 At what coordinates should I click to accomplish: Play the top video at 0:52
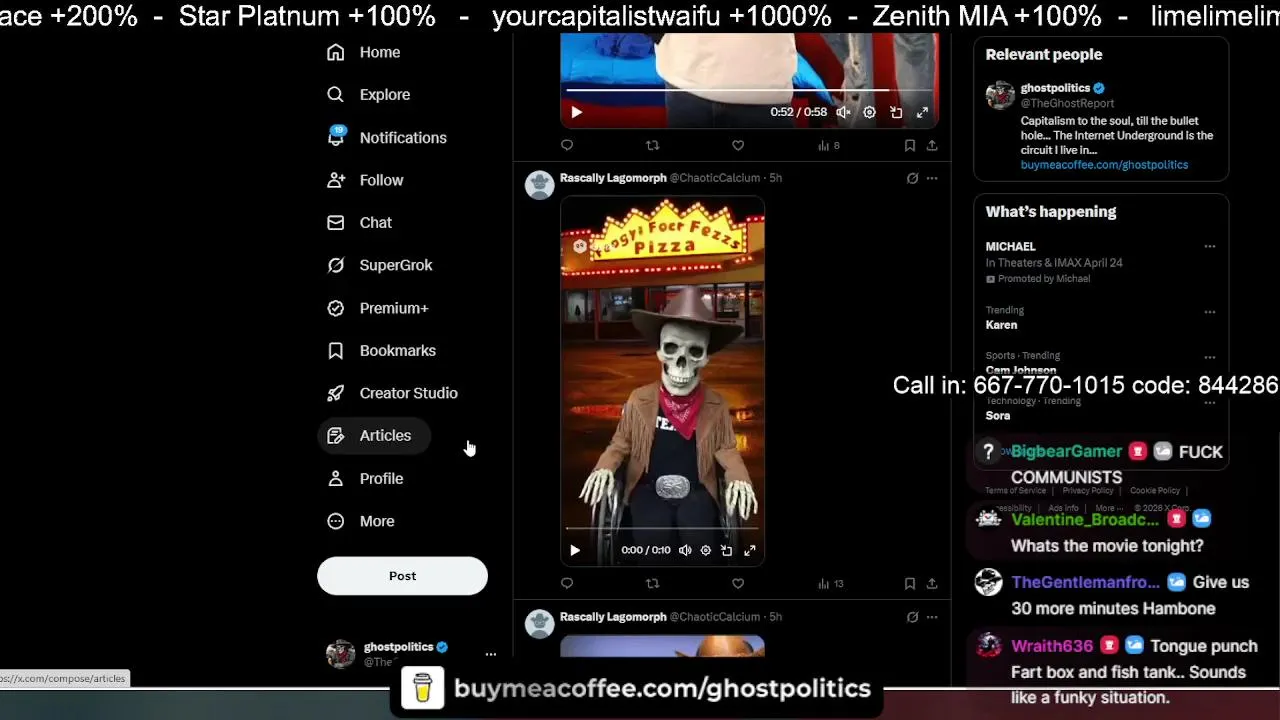(576, 112)
